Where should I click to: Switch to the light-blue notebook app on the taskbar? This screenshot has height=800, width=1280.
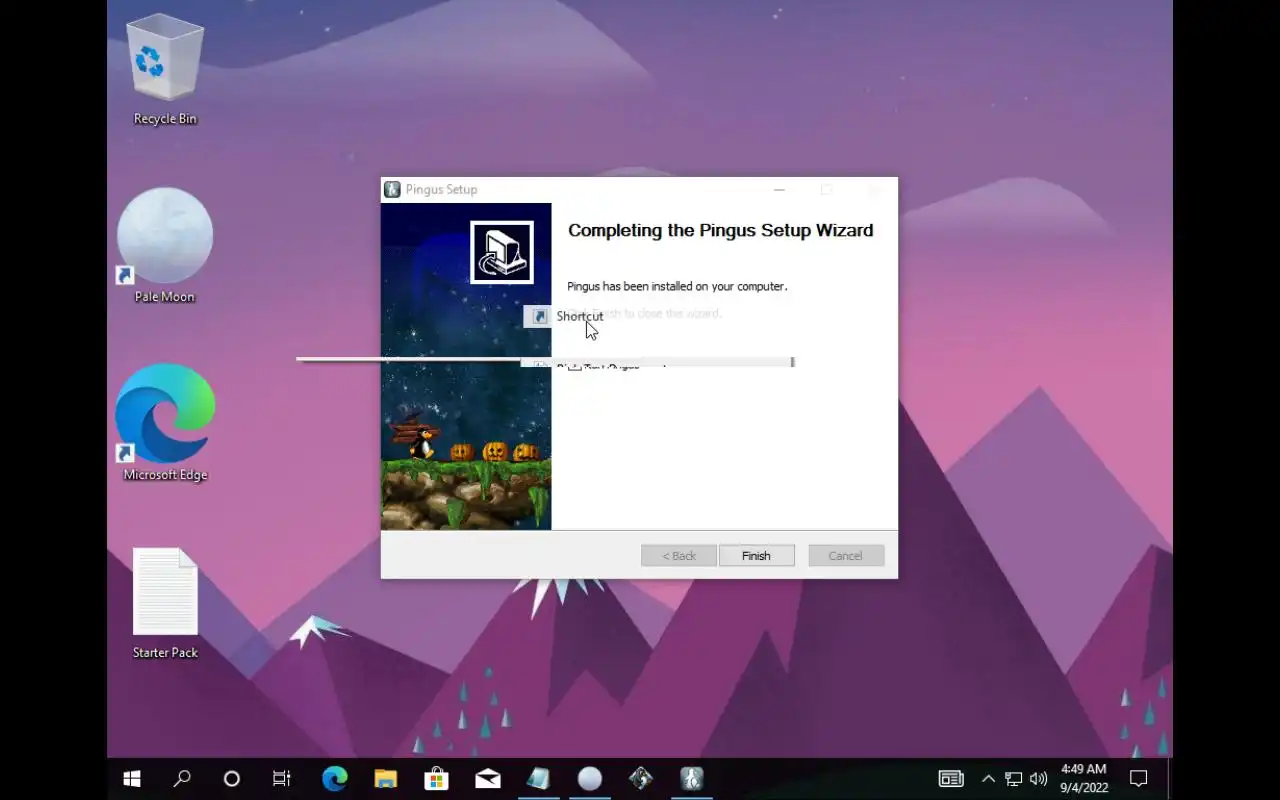(x=539, y=779)
